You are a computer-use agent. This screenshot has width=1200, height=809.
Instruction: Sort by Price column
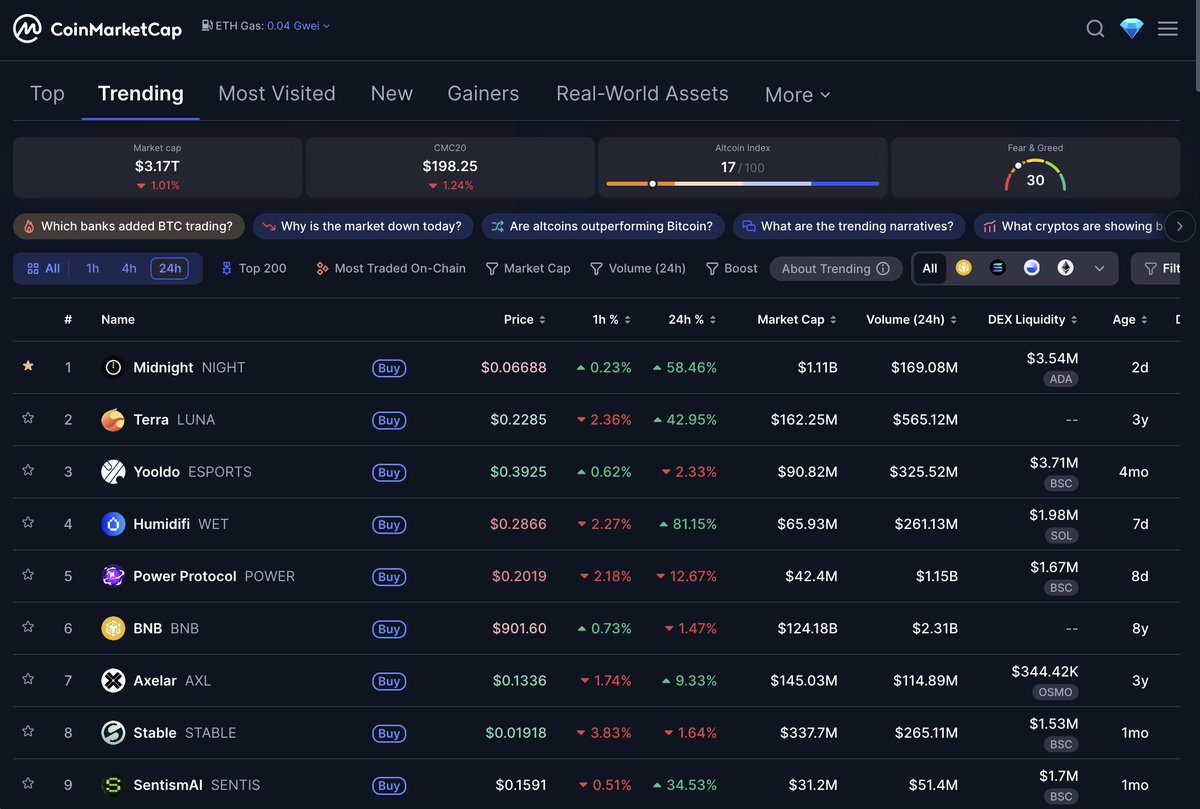point(525,319)
